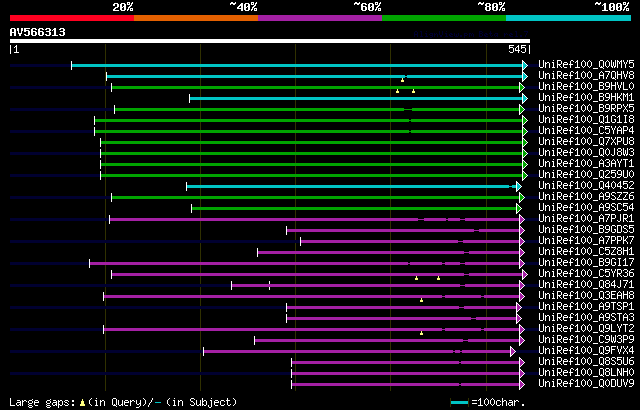The height and width of the screenshot is (410, 640).
Task: Click the UniRef100_B9RPX5 hit name
Action: click(586, 109)
